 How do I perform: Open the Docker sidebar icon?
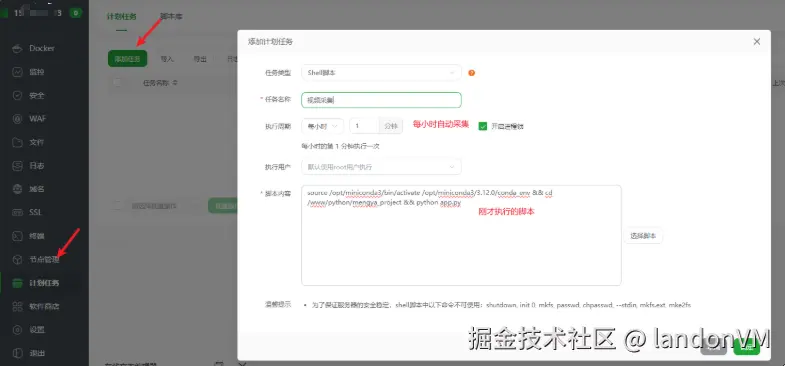point(18,49)
